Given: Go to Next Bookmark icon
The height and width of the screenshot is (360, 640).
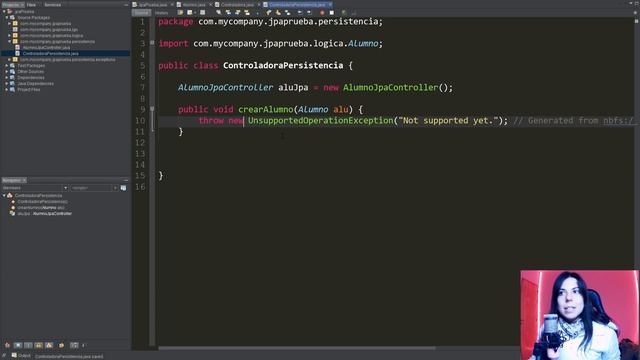Looking at the screenshot, I should point(278,13).
